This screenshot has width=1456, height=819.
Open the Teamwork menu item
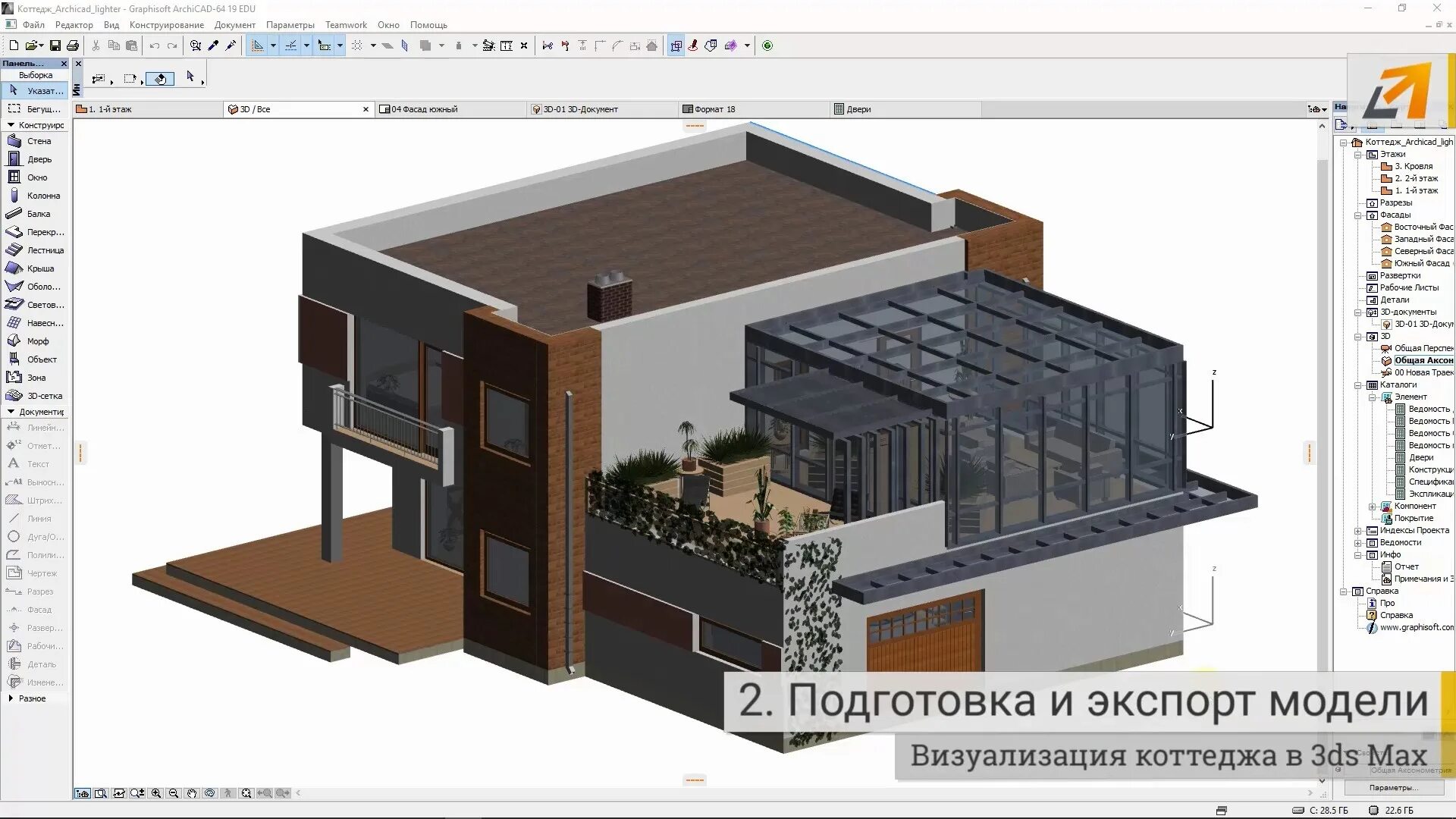(346, 24)
